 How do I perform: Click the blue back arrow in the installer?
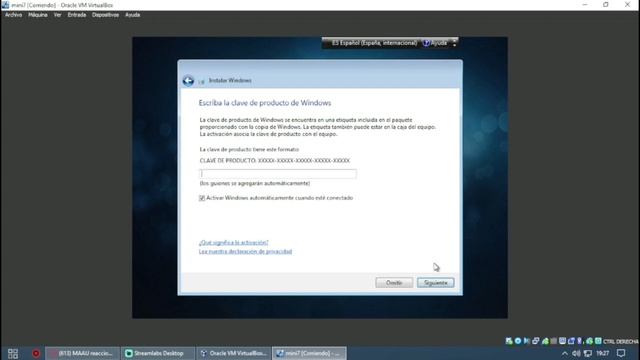click(188, 81)
